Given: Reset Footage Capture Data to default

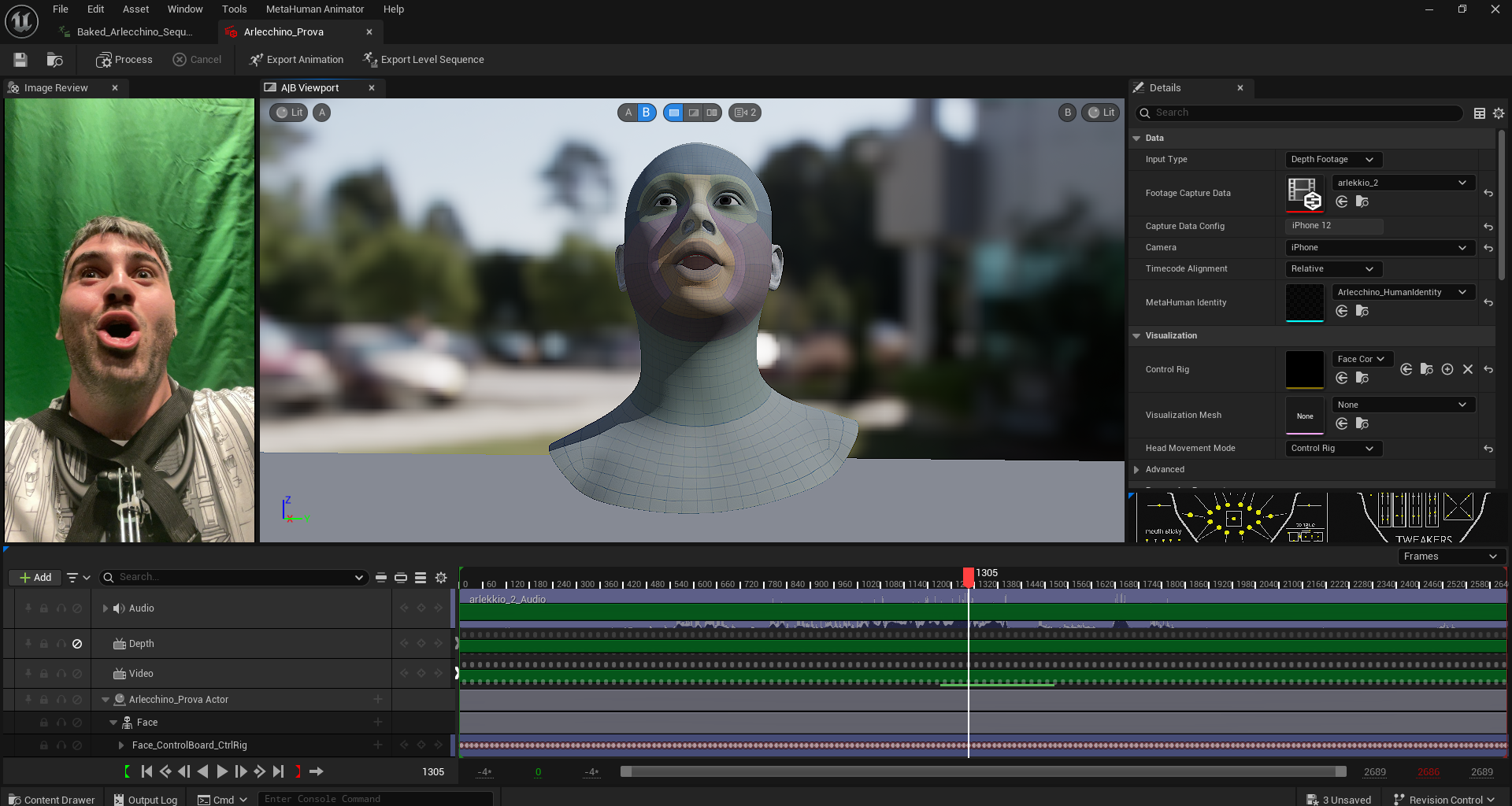Looking at the screenshot, I should coord(1488,194).
